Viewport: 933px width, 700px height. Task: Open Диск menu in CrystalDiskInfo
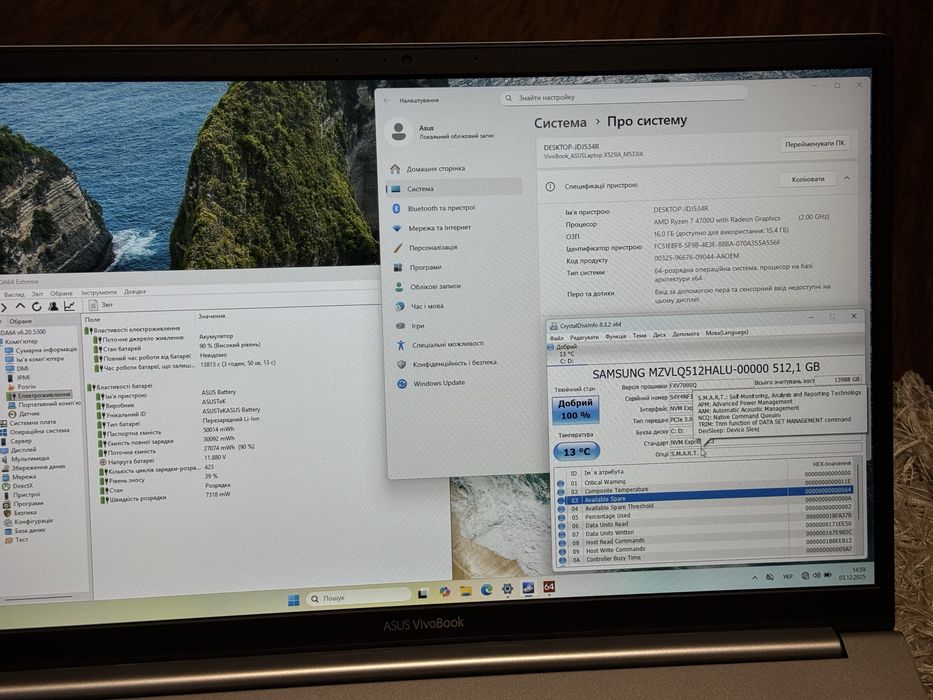coord(659,335)
